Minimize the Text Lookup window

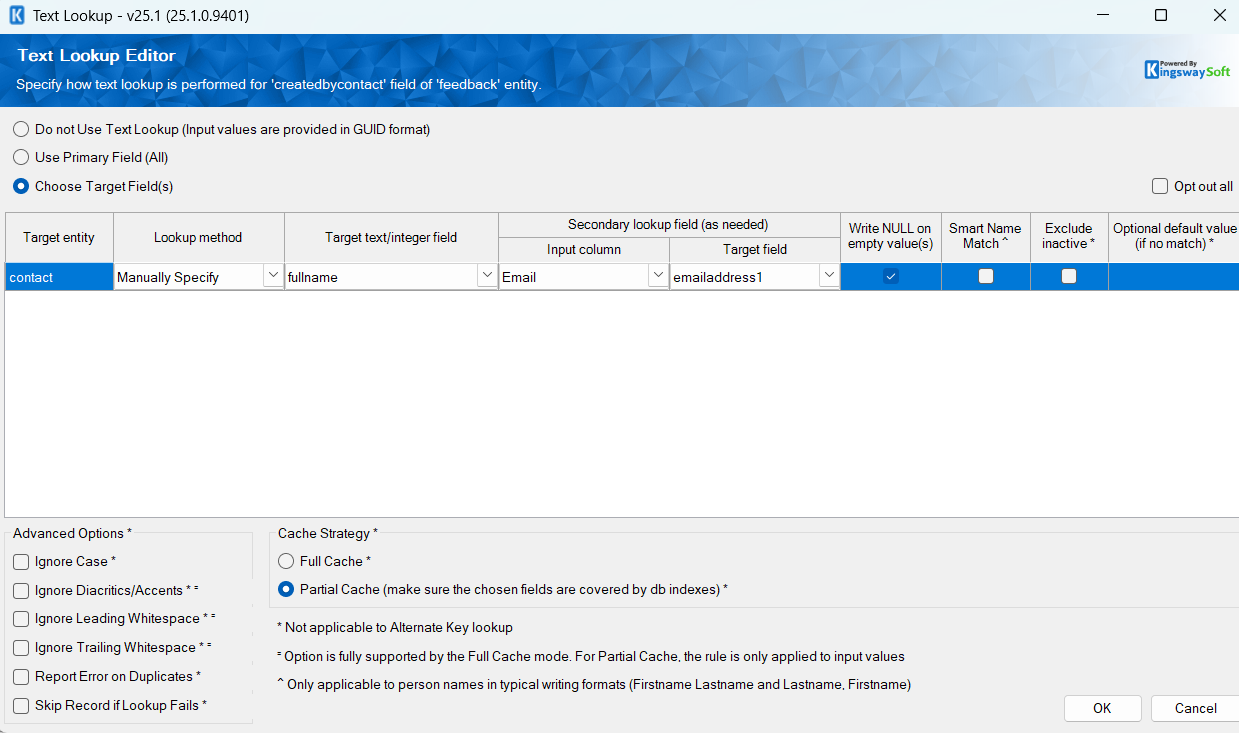point(1101,16)
